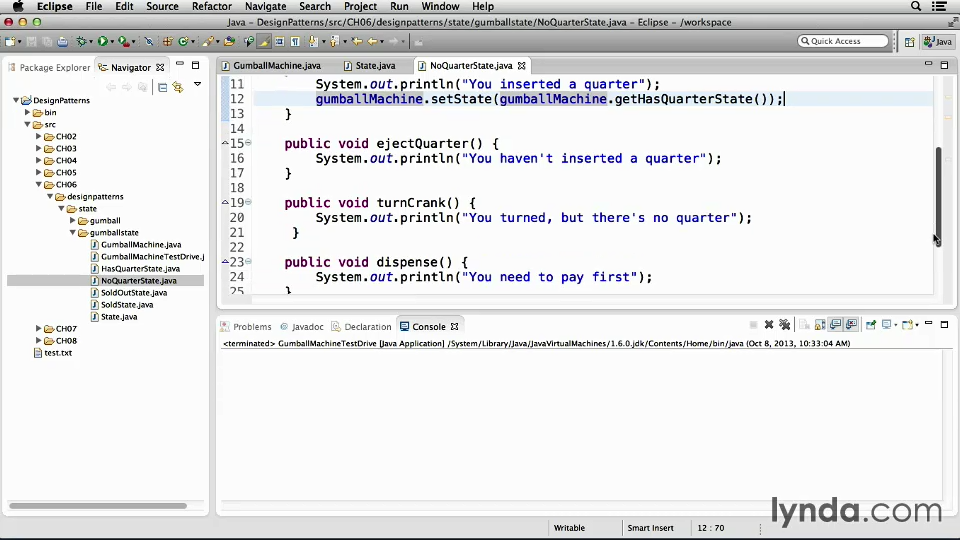The width and height of the screenshot is (960, 540).
Task: Open the Declaration tab
Action: coord(361,326)
